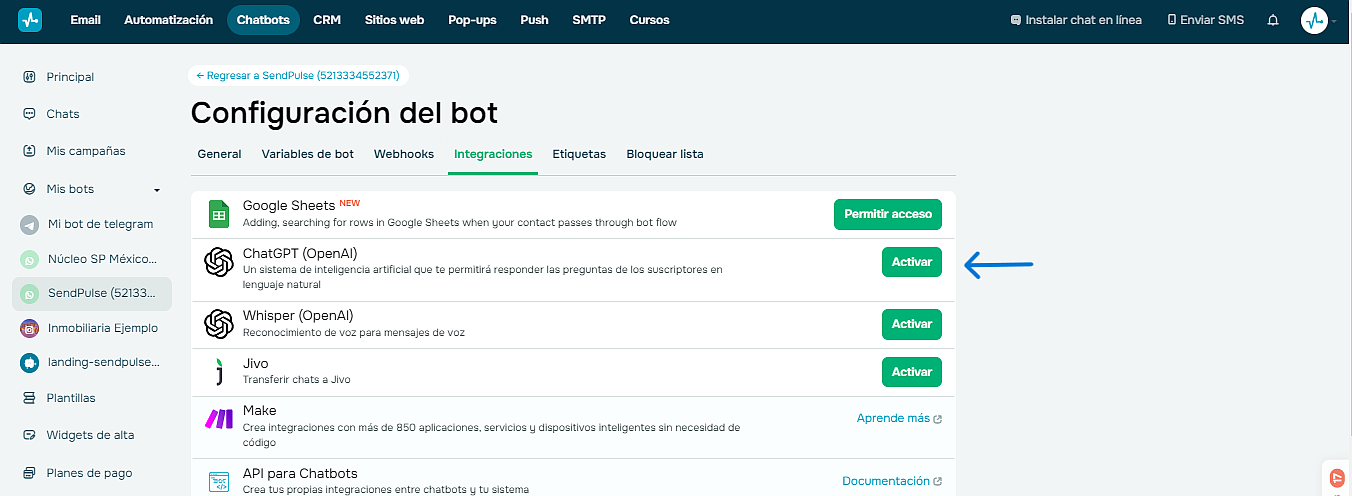
Task: Click the Mis bots sidebar icon
Action: (x=29, y=189)
